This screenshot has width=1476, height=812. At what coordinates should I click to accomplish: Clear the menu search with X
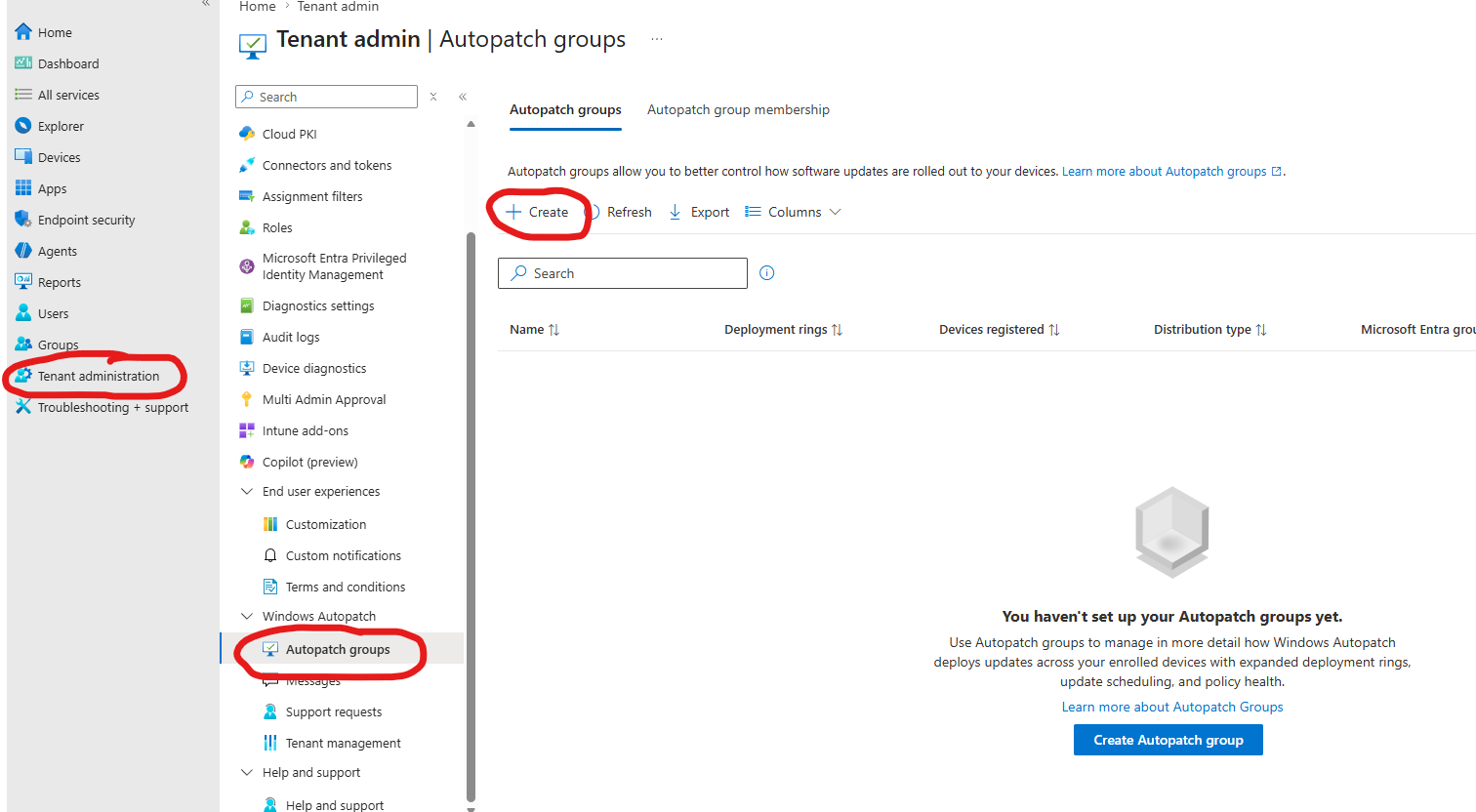pyautogui.click(x=433, y=97)
